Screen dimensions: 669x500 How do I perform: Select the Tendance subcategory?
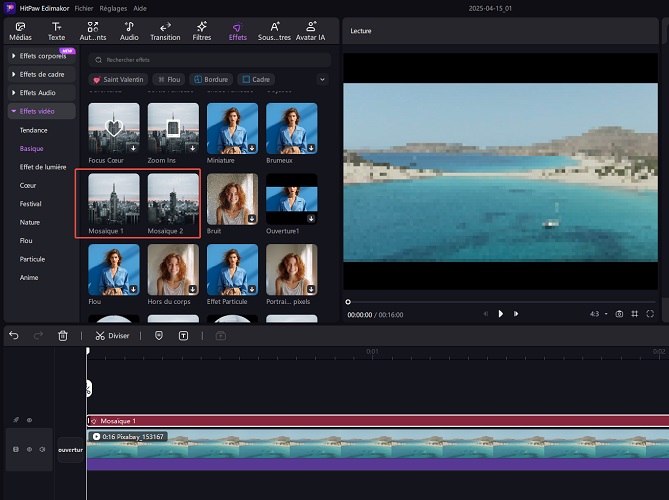pyautogui.click(x=33, y=130)
